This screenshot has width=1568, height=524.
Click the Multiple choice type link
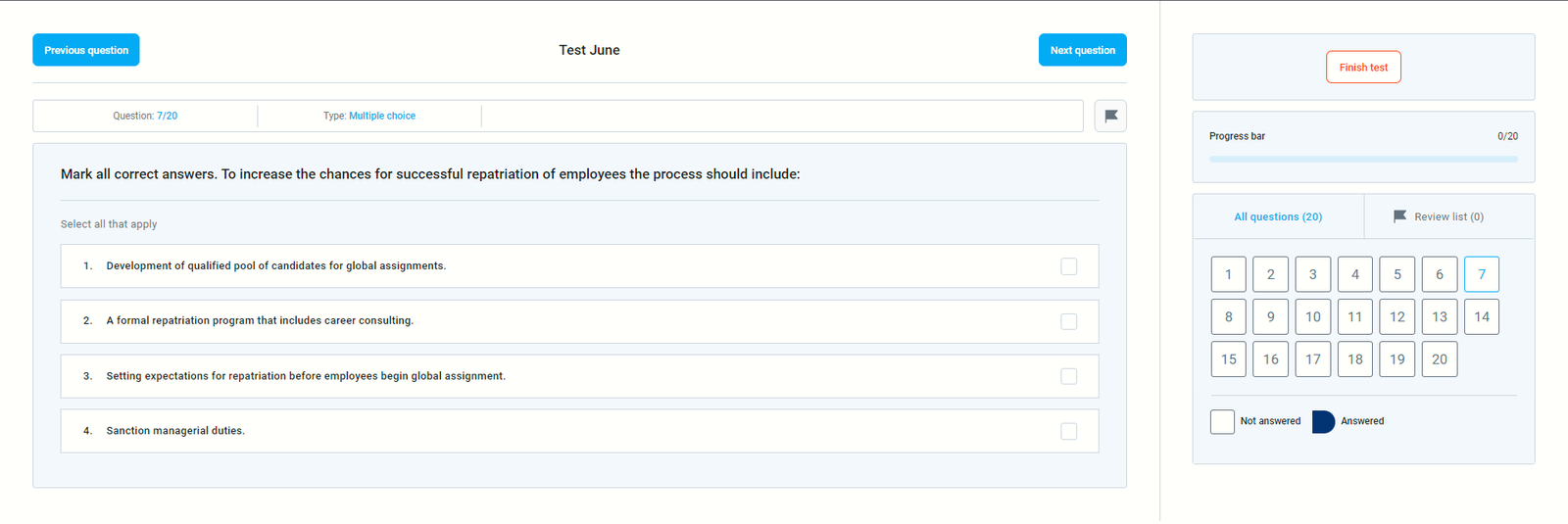(x=382, y=116)
